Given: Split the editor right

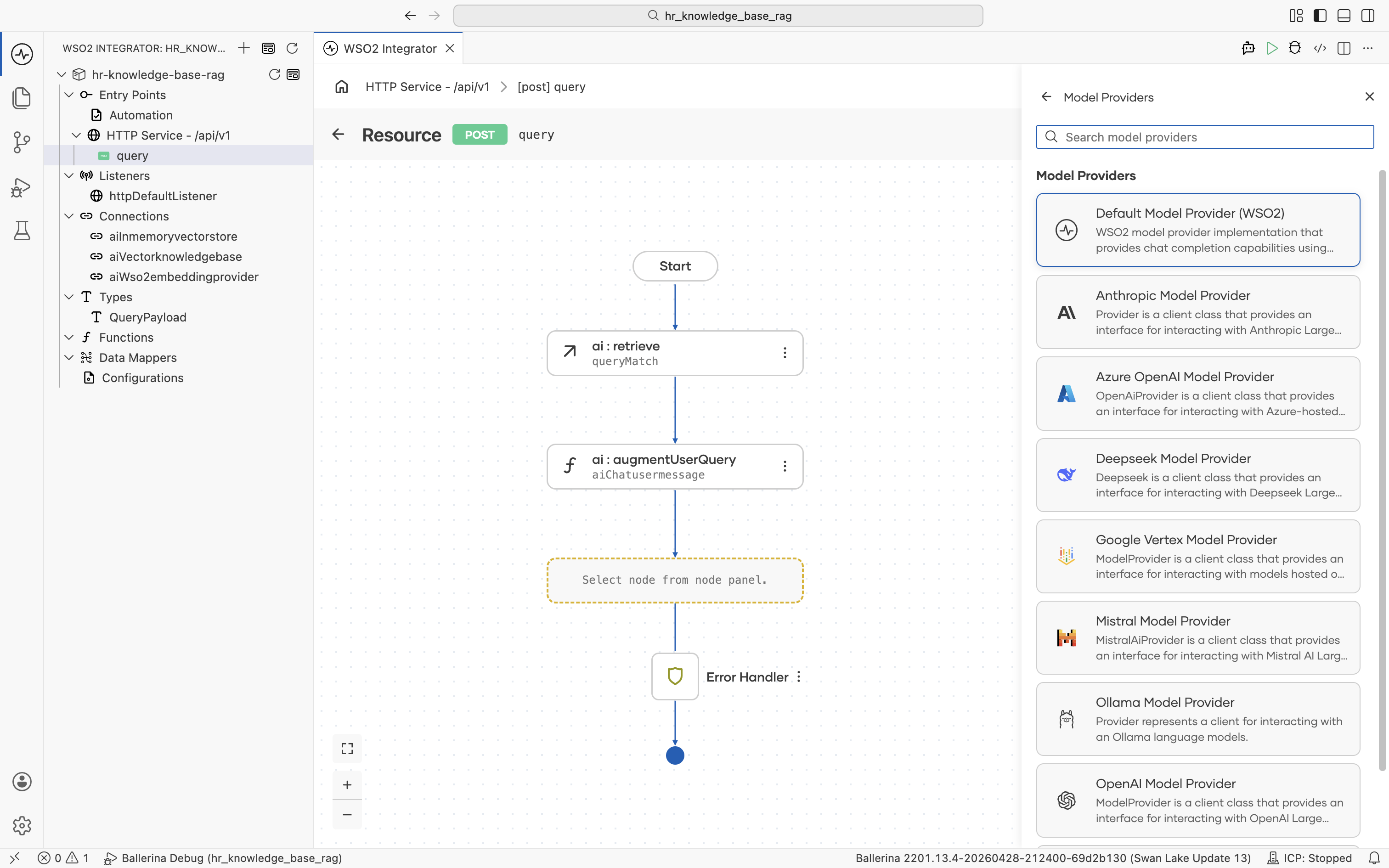Looking at the screenshot, I should pos(1344,48).
